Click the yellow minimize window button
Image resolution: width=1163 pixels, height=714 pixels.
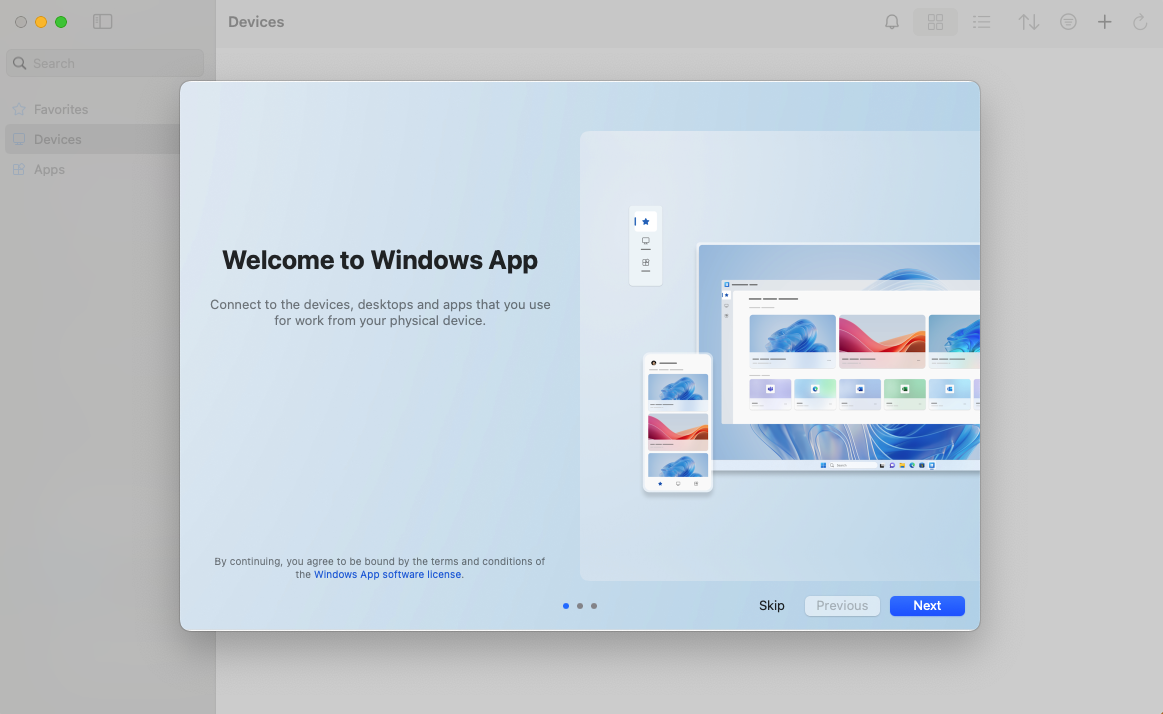pos(41,22)
